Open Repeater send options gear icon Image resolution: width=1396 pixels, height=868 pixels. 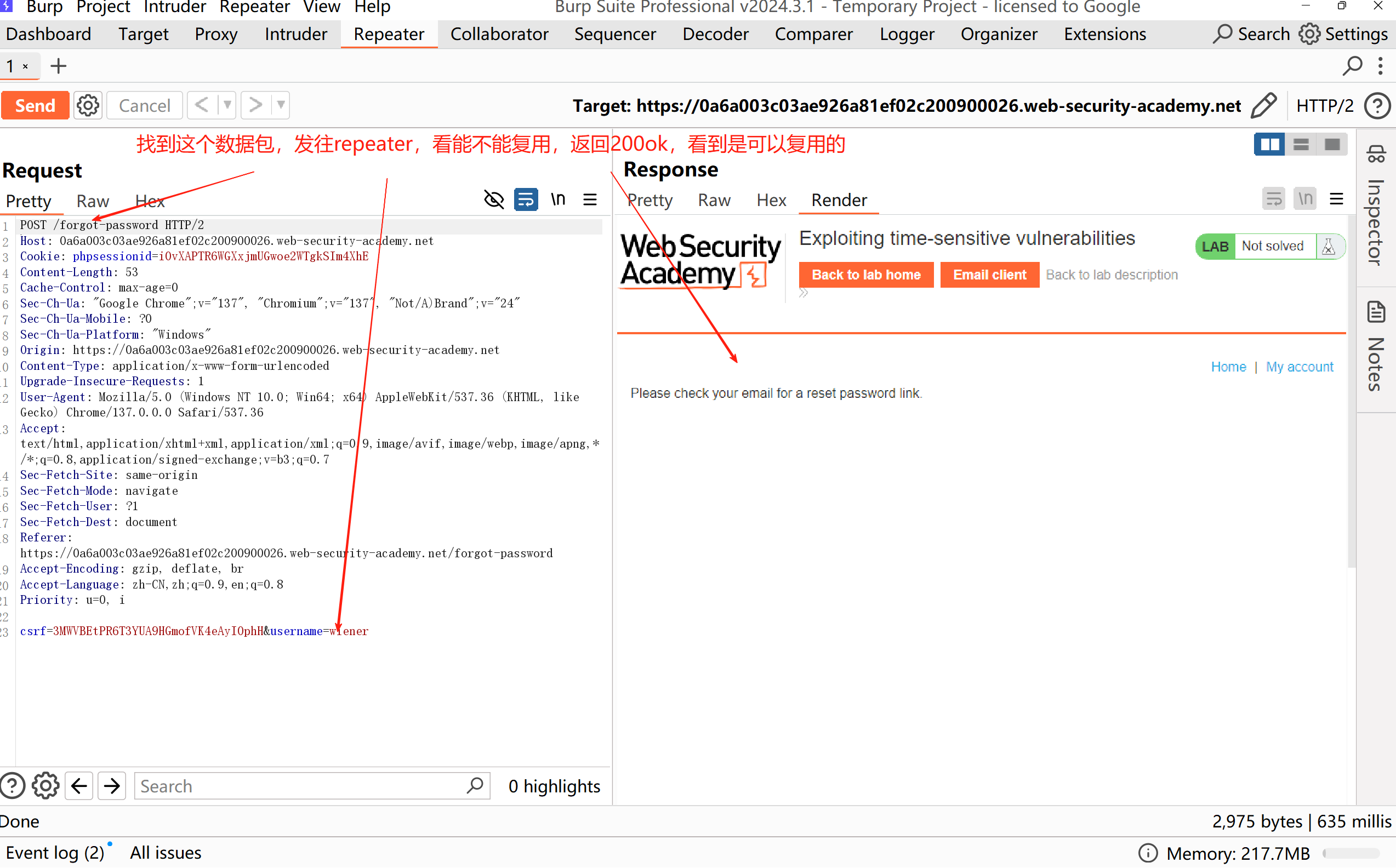pyautogui.click(x=88, y=106)
